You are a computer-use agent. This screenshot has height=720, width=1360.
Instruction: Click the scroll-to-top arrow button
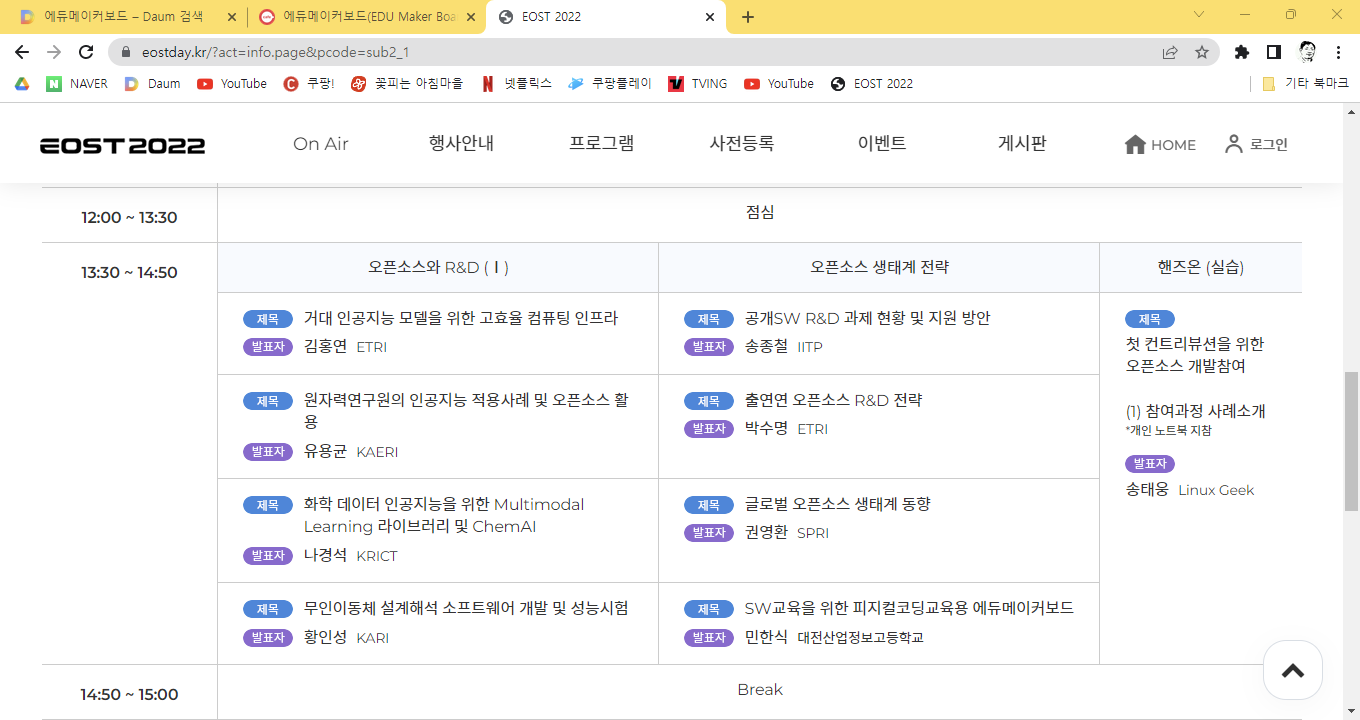pyautogui.click(x=1293, y=670)
